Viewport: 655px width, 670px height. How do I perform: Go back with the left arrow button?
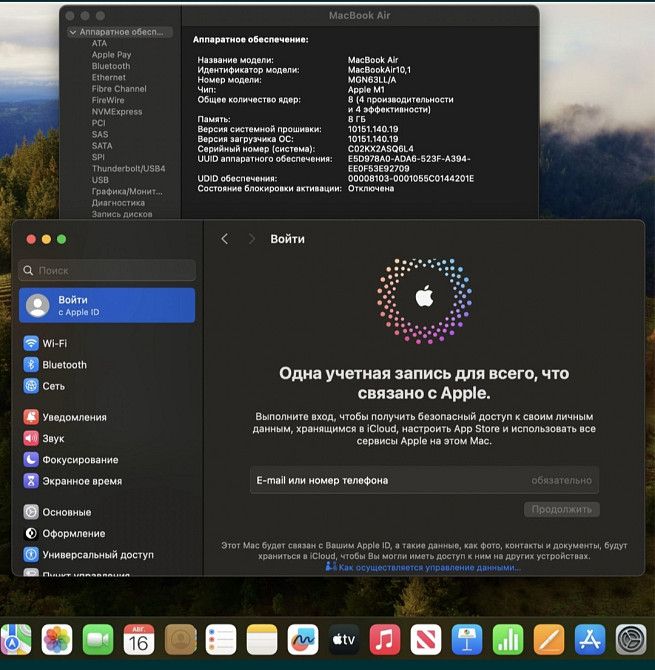(x=225, y=239)
